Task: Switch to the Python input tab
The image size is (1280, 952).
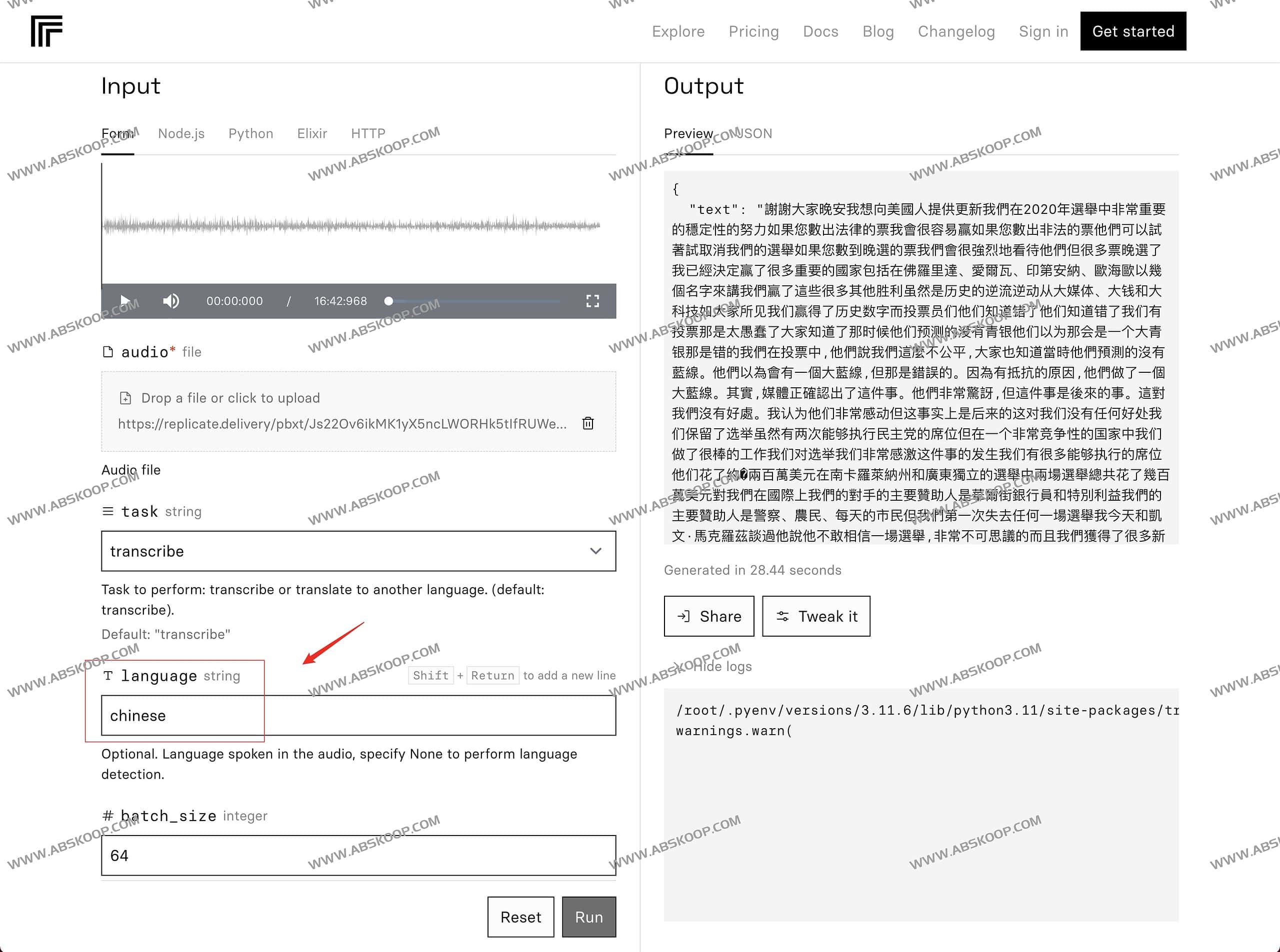Action: (x=250, y=133)
